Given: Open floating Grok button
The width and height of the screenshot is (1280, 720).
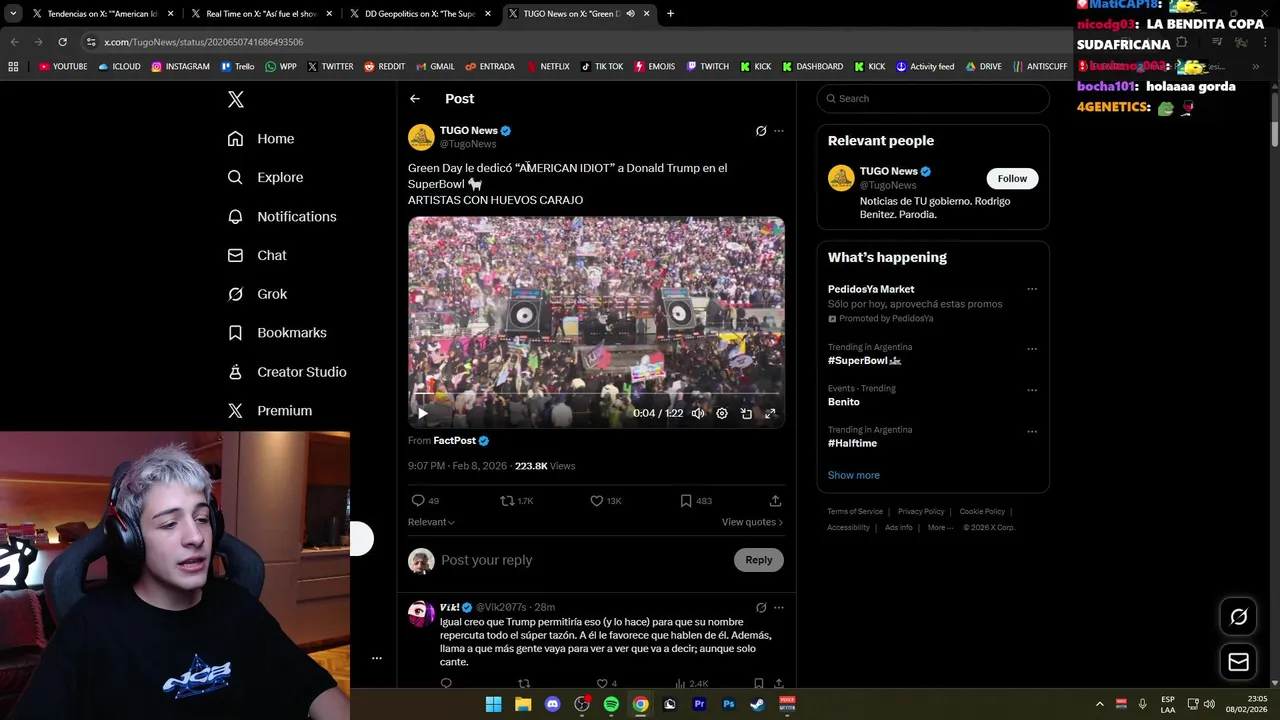Looking at the screenshot, I should coord(1238,617).
